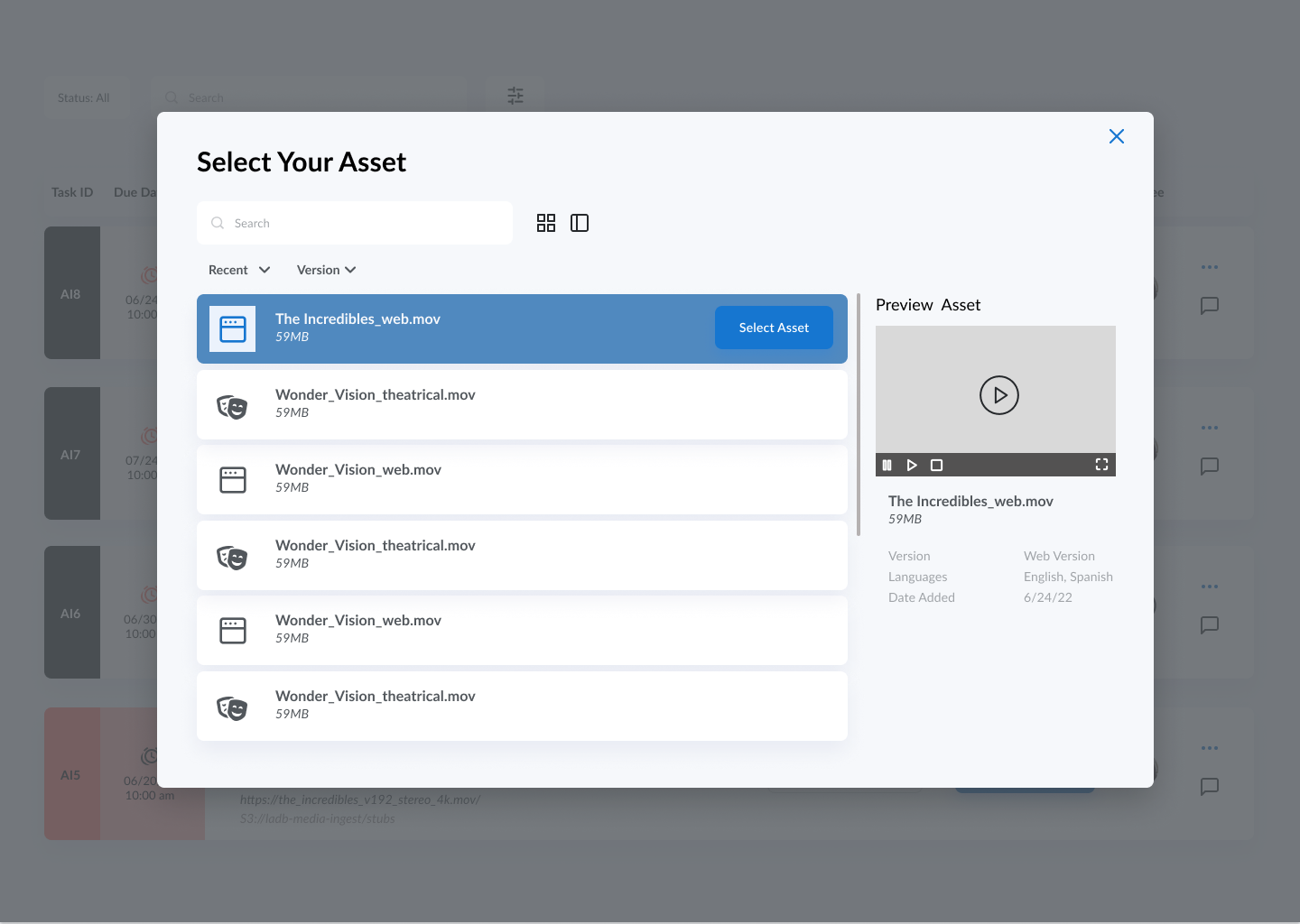The image size is (1300, 924).
Task: Play the preview with large circular play button
Action: coord(999,395)
